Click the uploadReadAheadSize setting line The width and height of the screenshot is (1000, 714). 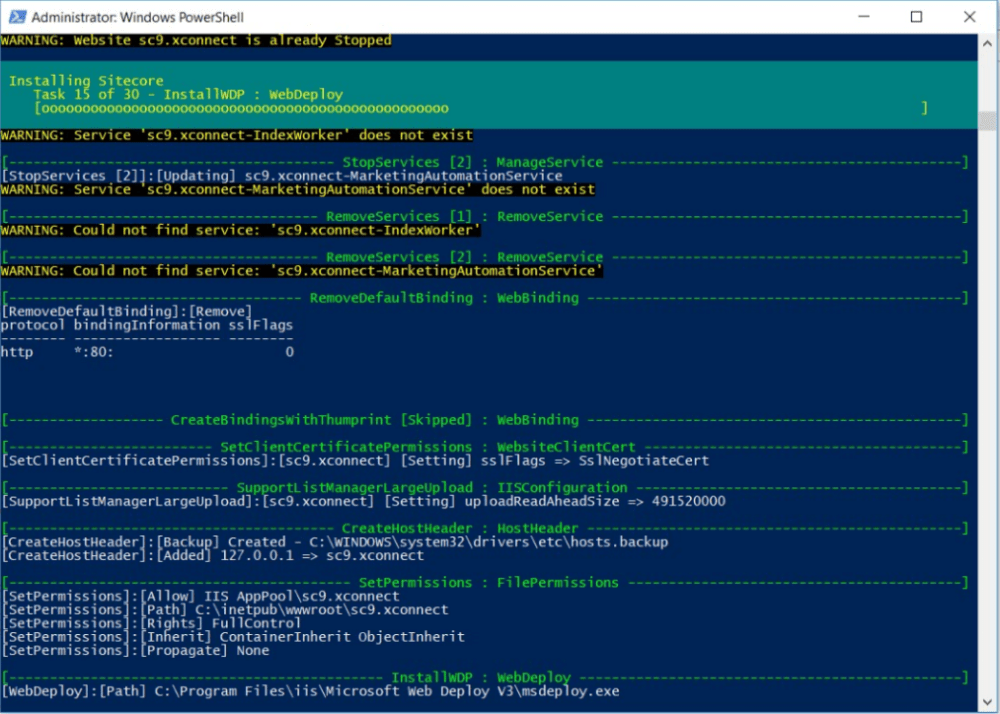click(363, 501)
